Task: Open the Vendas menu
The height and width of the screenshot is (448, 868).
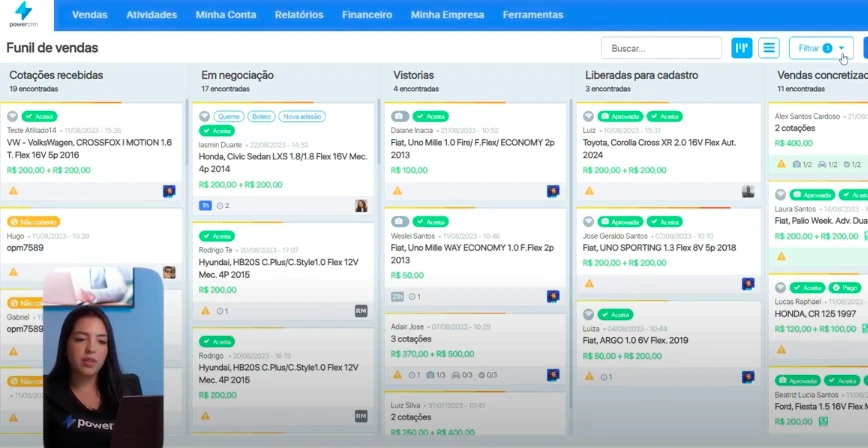Action: (x=90, y=15)
